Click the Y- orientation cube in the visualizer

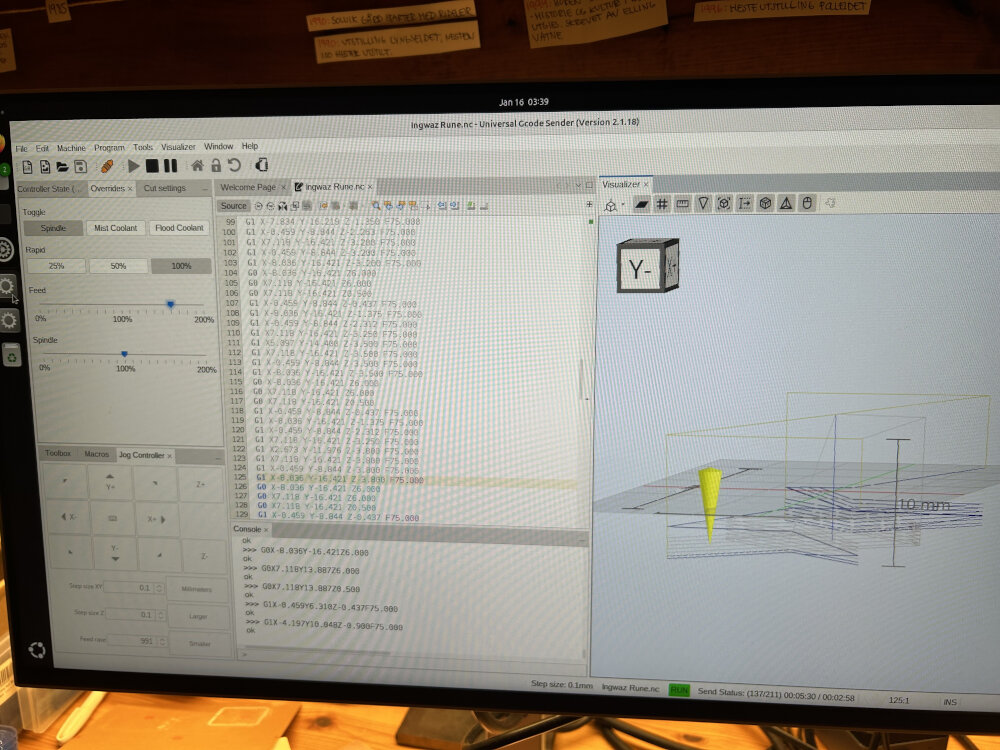tap(647, 266)
